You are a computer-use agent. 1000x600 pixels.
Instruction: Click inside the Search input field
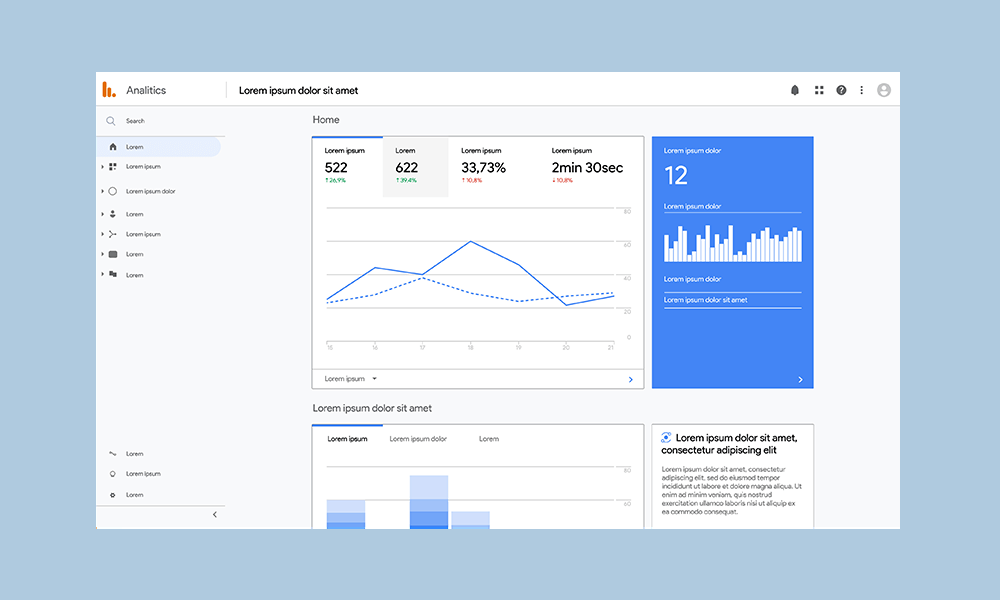point(150,121)
